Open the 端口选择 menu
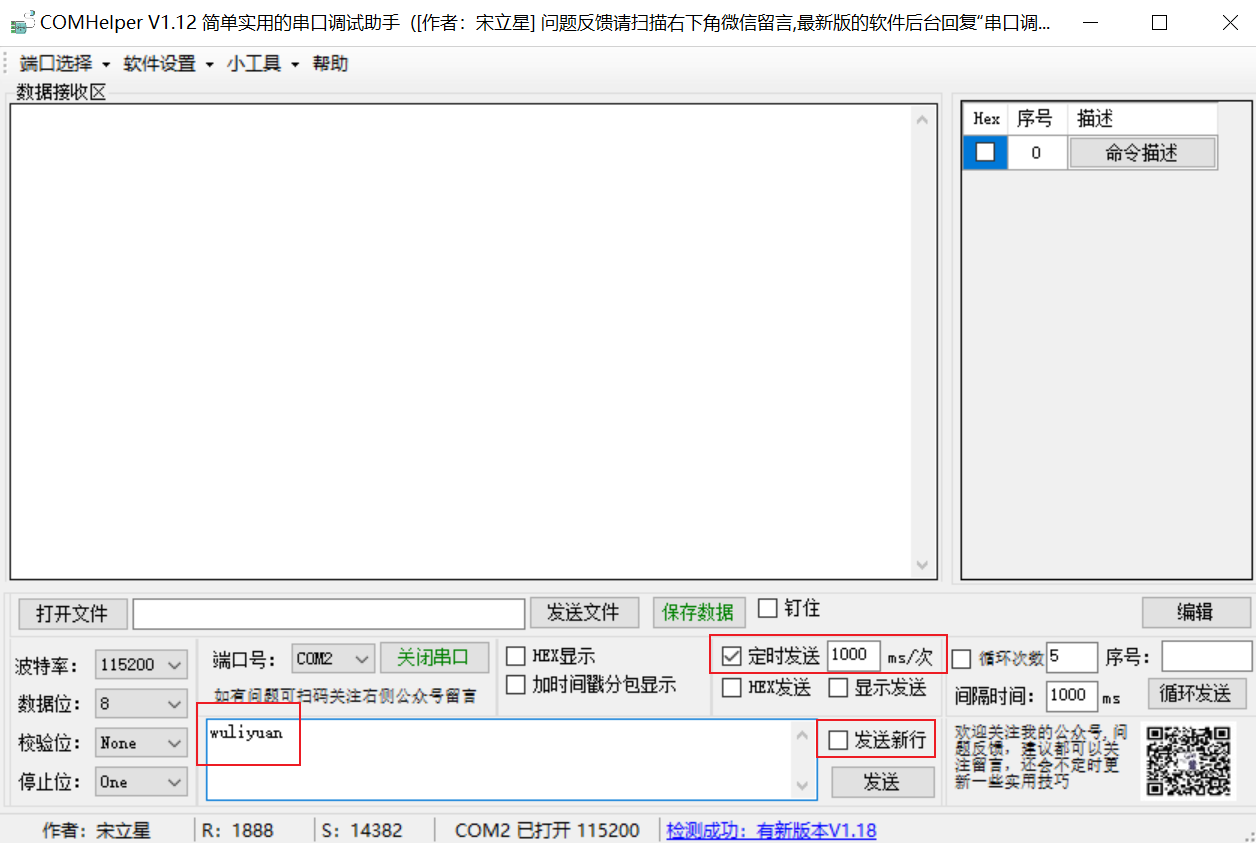 54,63
